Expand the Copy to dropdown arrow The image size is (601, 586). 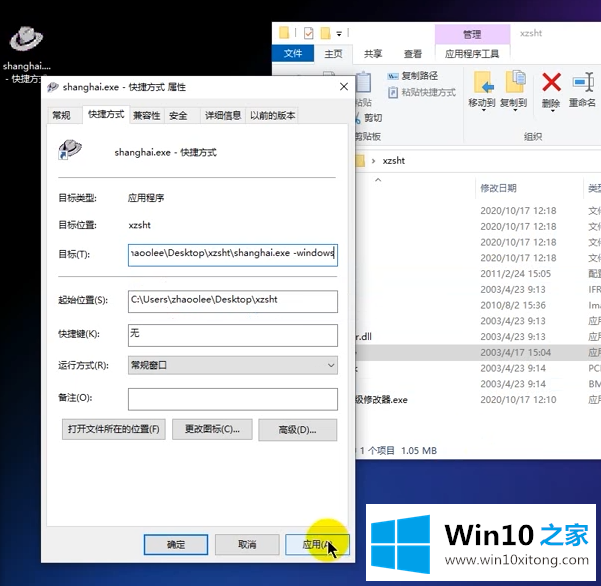[x=515, y=110]
